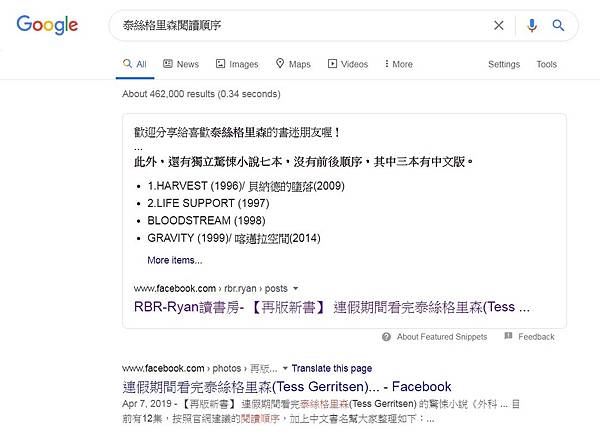The height and width of the screenshot is (439, 600).
Task: Click the 1.HARVEST (1996) list item
Action: click(246, 186)
